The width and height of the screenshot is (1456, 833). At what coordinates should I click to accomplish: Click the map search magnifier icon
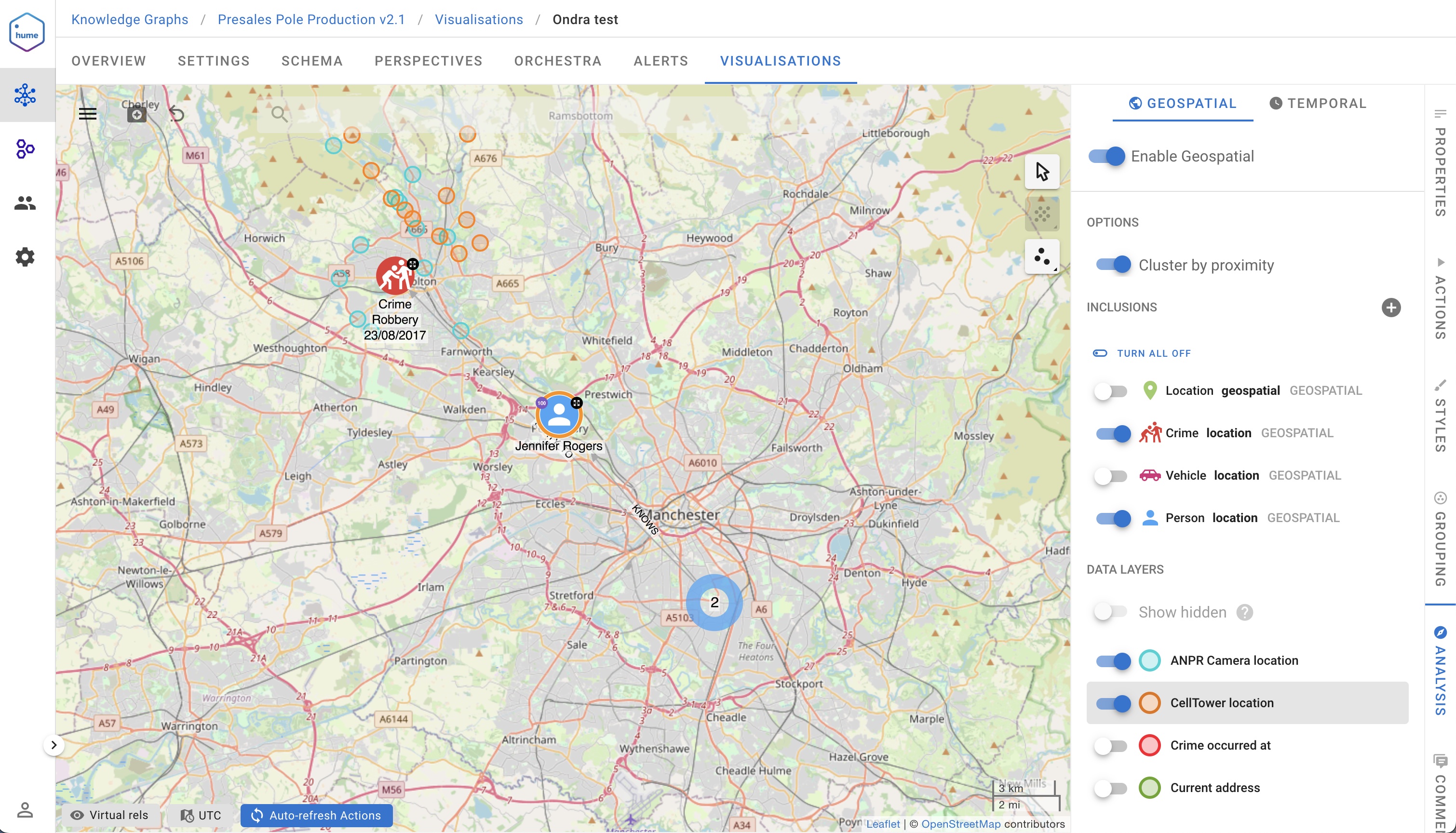(279, 114)
